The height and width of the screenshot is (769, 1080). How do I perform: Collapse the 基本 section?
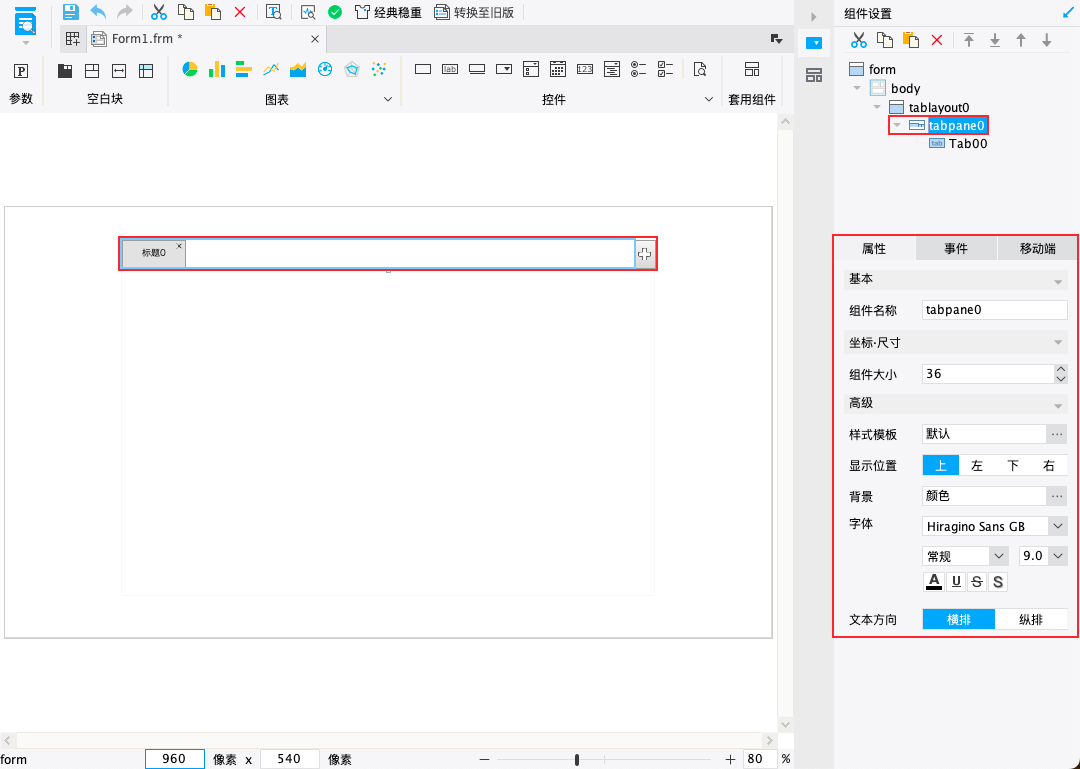pyautogui.click(x=1058, y=282)
